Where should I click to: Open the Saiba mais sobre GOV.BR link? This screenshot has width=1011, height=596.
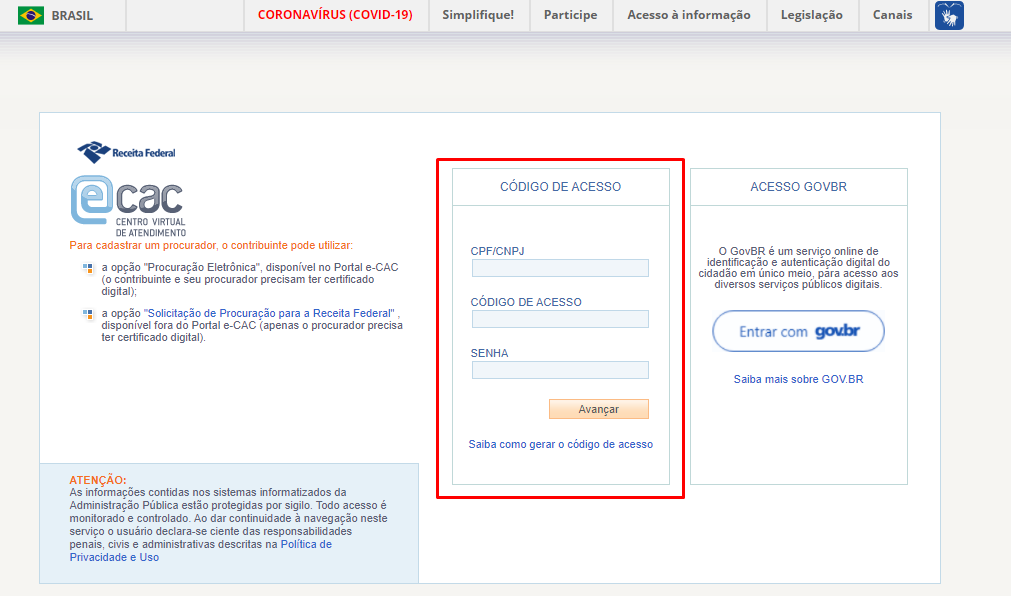(x=798, y=380)
